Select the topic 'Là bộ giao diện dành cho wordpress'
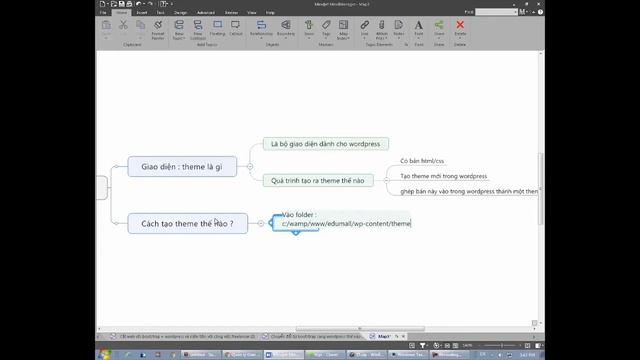The width and height of the screenshot is (640, 360). pos(326,144)
